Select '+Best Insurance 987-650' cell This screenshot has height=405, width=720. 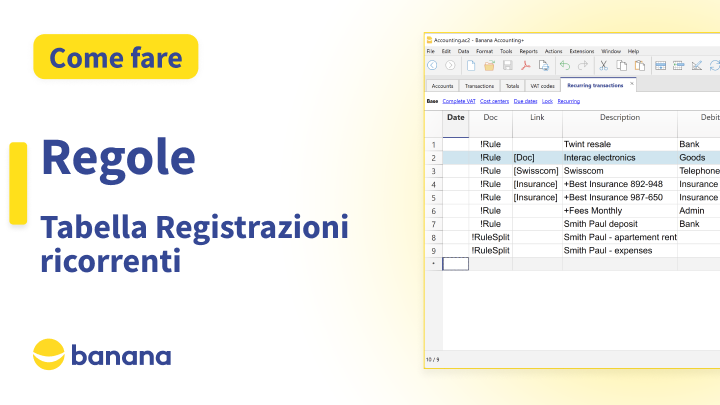(x=620, y=197)
